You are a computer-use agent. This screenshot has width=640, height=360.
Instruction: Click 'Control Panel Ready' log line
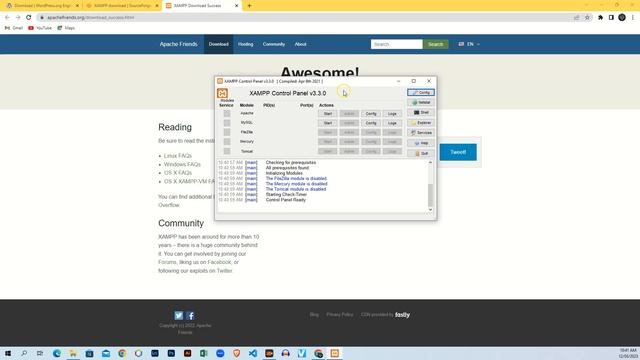point(286,200)
